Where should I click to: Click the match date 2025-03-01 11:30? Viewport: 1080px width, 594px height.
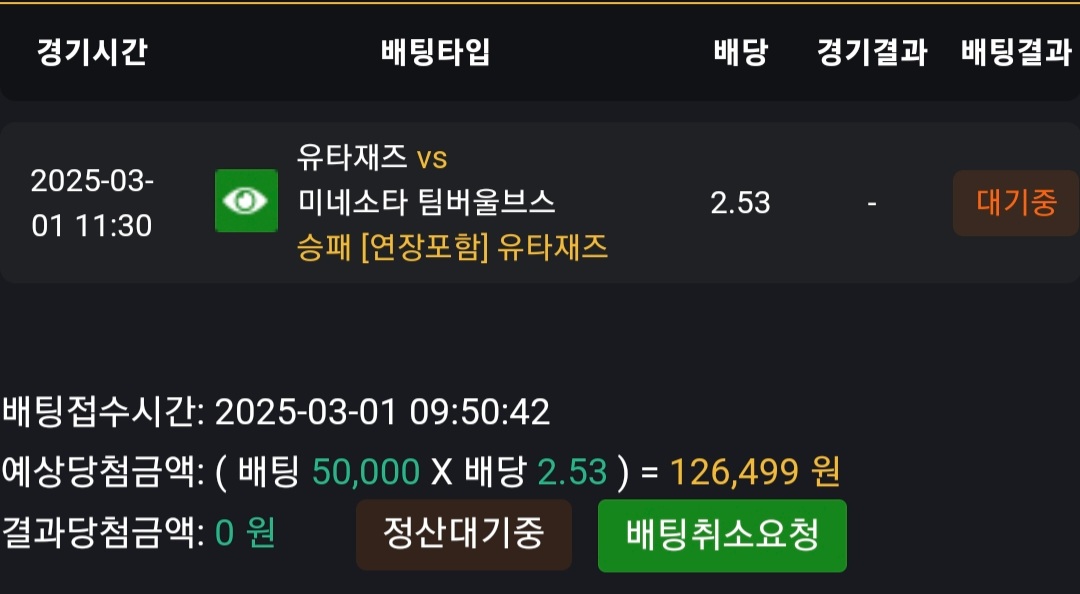point(92,203)
